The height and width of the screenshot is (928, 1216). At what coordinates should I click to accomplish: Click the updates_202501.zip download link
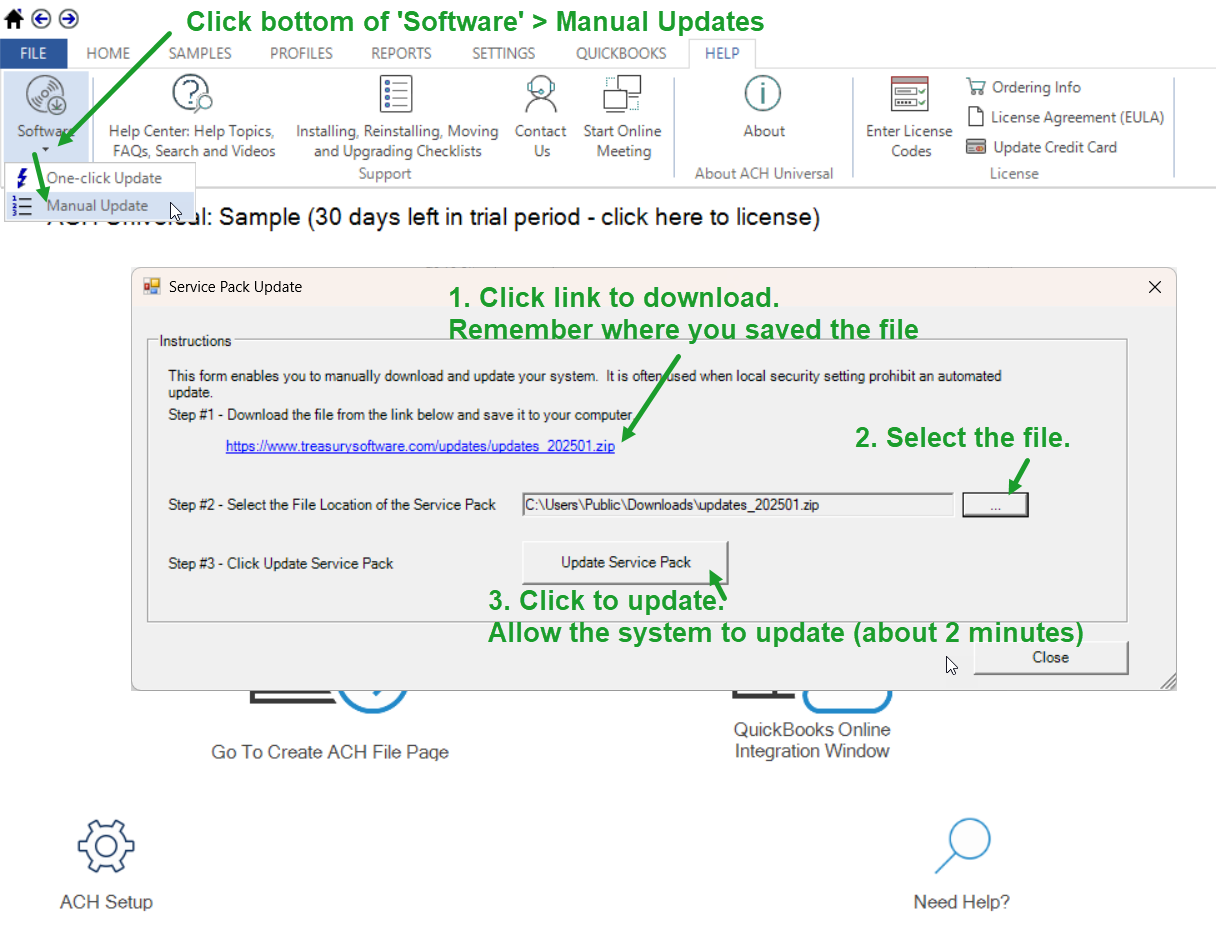coord(420,447)
